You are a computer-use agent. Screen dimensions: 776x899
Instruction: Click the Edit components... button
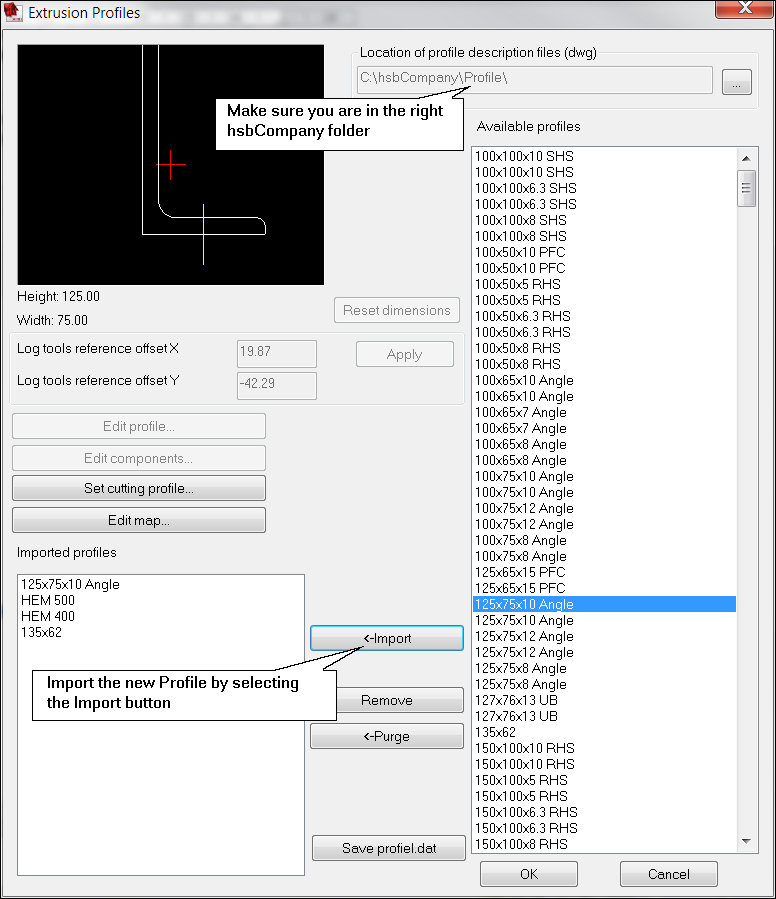(x=139, y=458)
